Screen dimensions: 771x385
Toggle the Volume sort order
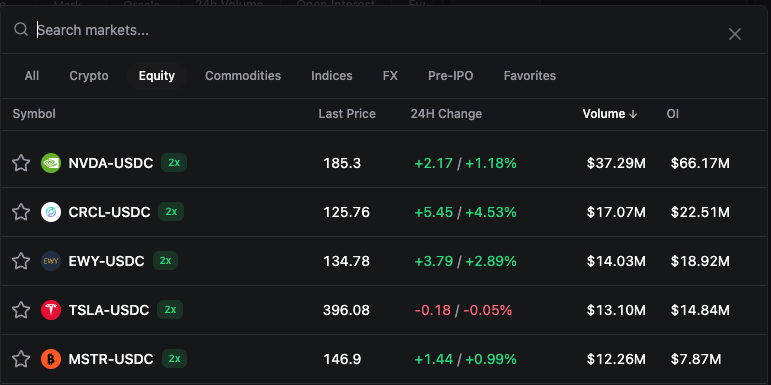coord(610,114)
